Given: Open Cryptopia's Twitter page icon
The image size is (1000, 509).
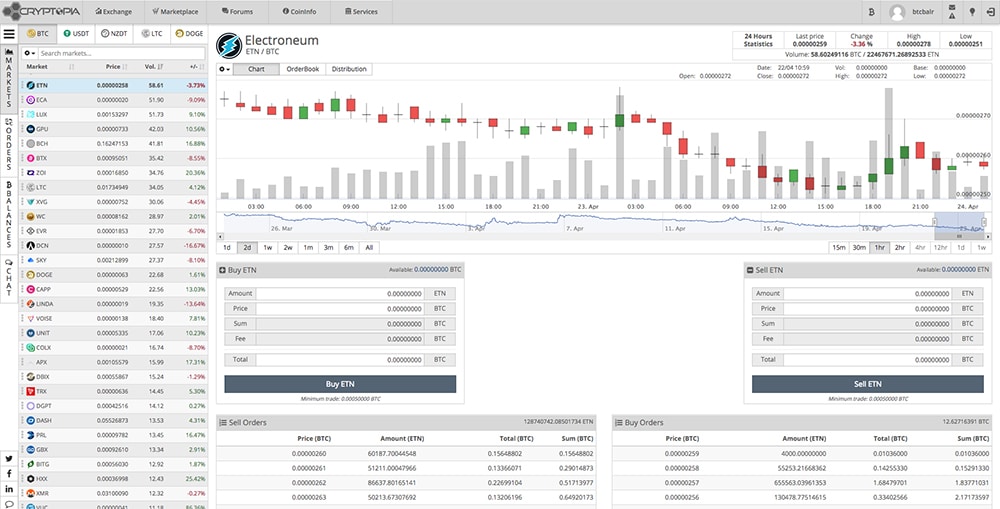Looking at the screenshot, I should (9, 459).
